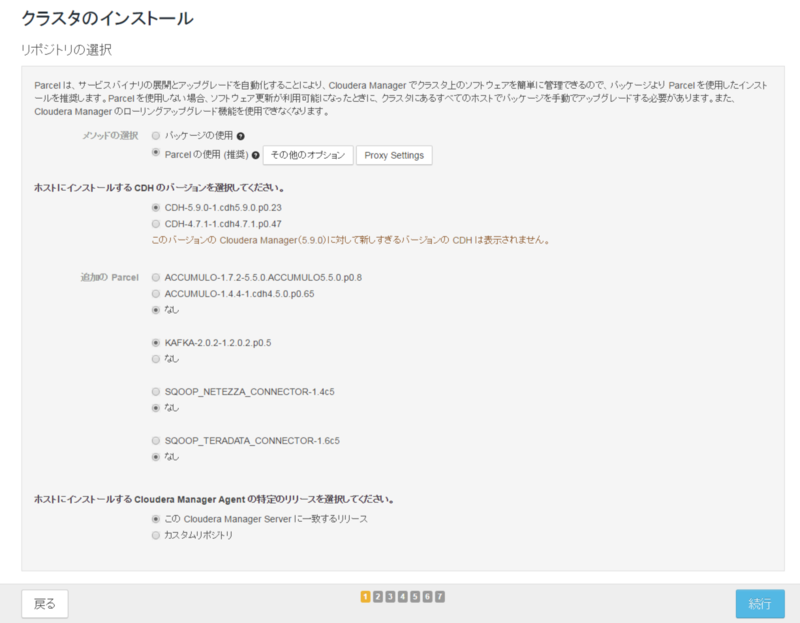
Task: Open help icon next to Parcel の使用 (推奨)
Action: [256, 155]
